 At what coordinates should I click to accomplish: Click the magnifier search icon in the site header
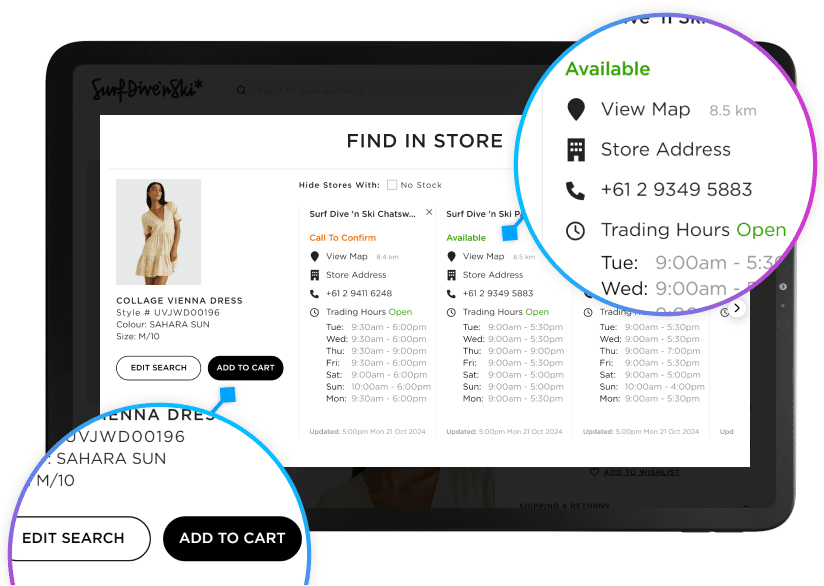pos(241,90)
